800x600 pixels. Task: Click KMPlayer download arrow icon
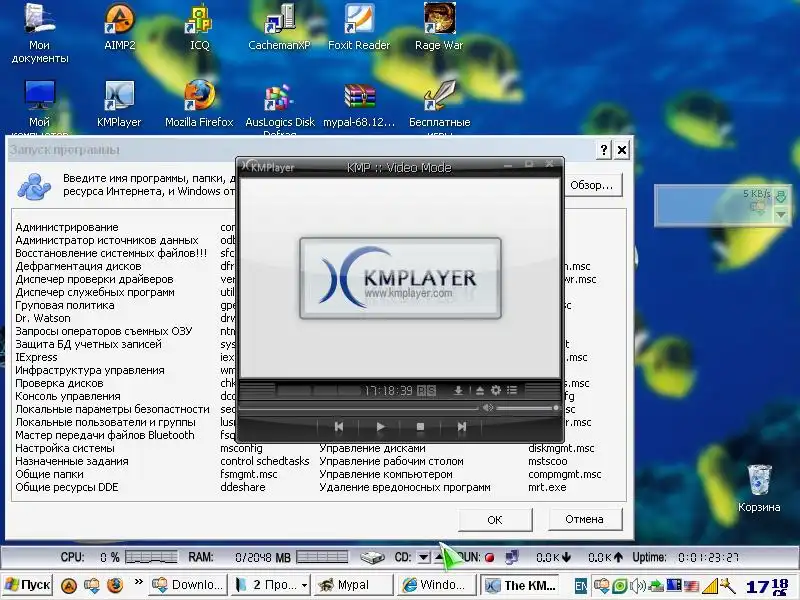pos(458,391)
